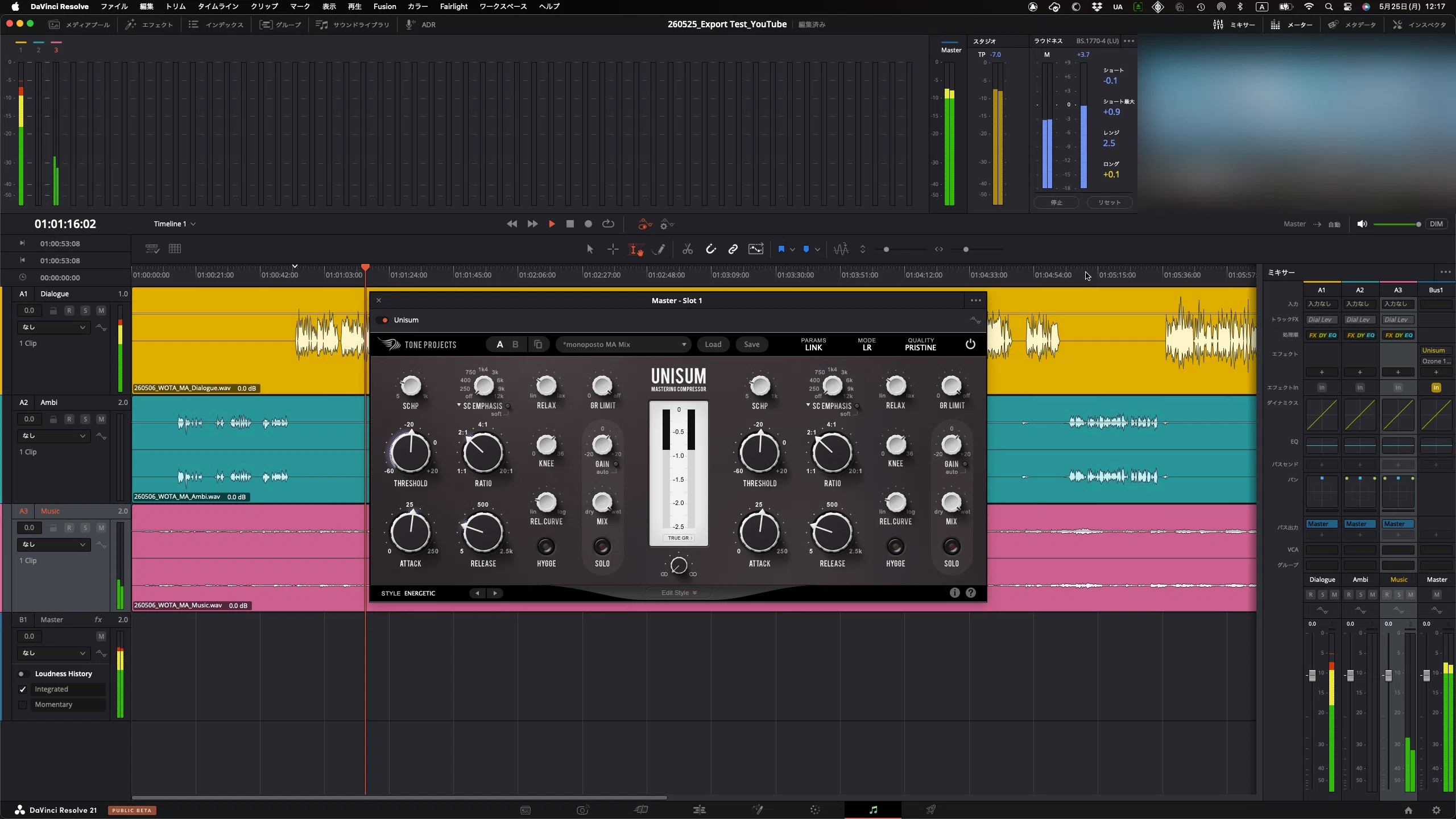The width and height of the screenshot is (1456, 819).
Task: Click the Unisum copy A to B icon
Action: (x=538, y=344)
